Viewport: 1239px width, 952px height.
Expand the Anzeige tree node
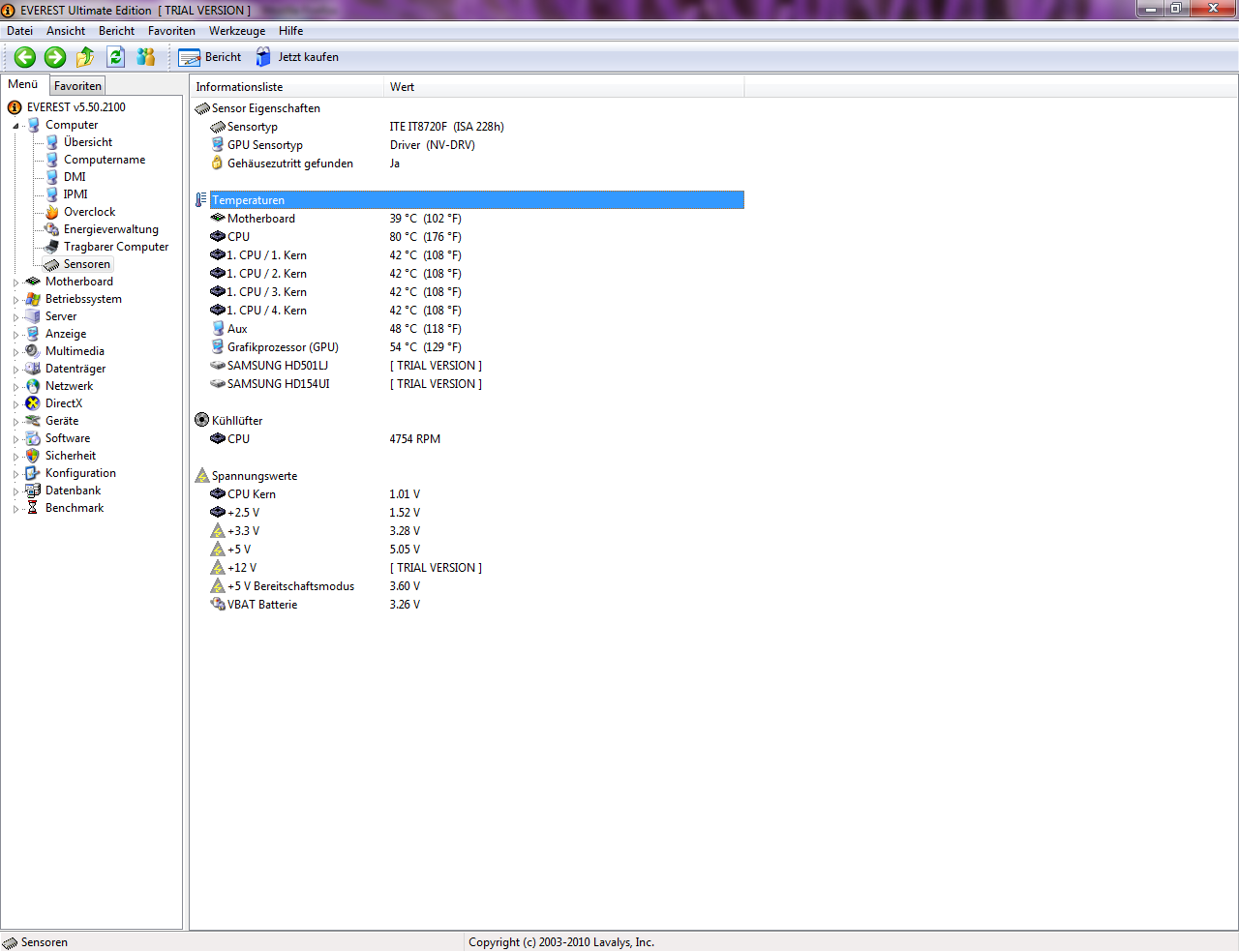point(15,335)
